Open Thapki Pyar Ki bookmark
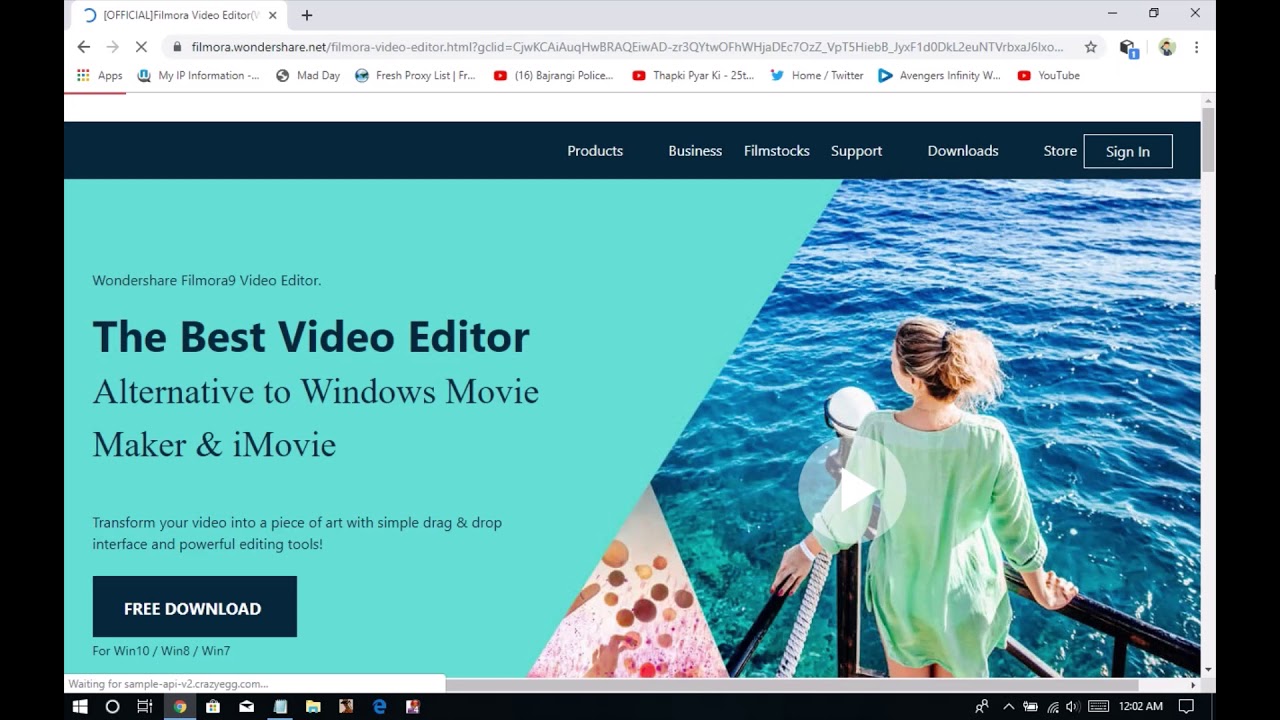 pyautogui.click(x=693, y=75)
